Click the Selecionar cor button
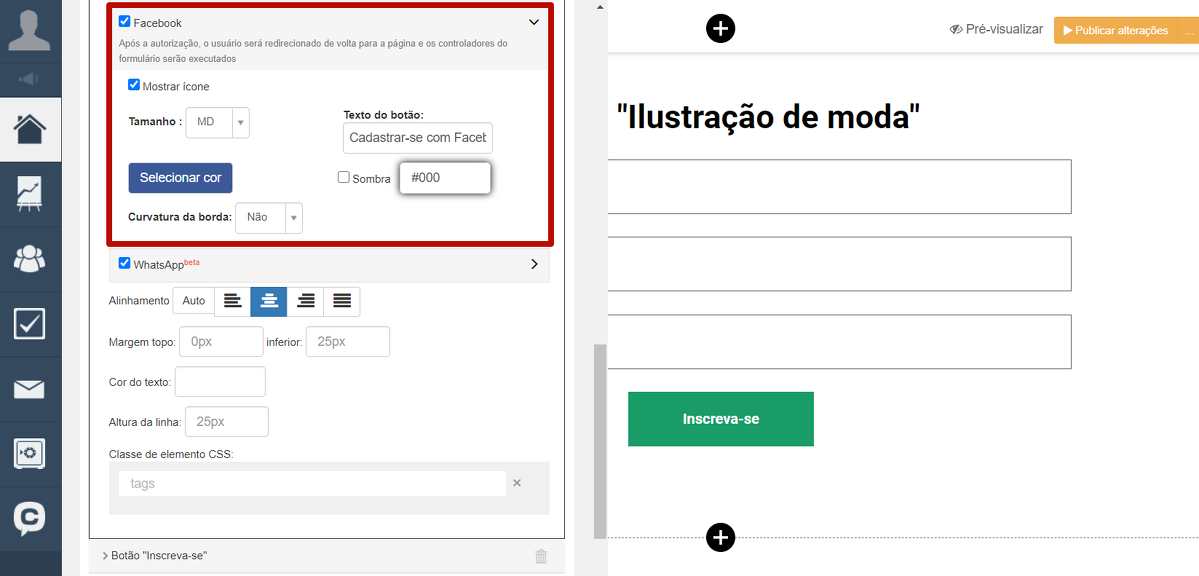This screenshot has height=576, width=1199. tap(180, 177)
